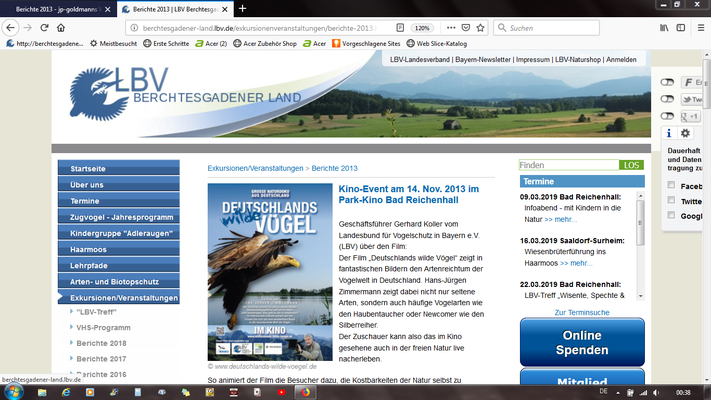Expand the Berichte 2018 submenu arrow

[71, 342]
